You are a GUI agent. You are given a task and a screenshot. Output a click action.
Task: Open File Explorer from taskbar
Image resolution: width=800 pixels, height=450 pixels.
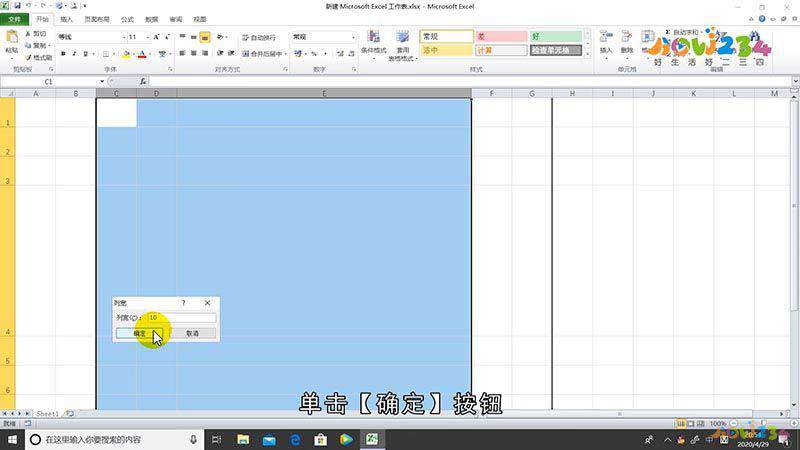243,439
